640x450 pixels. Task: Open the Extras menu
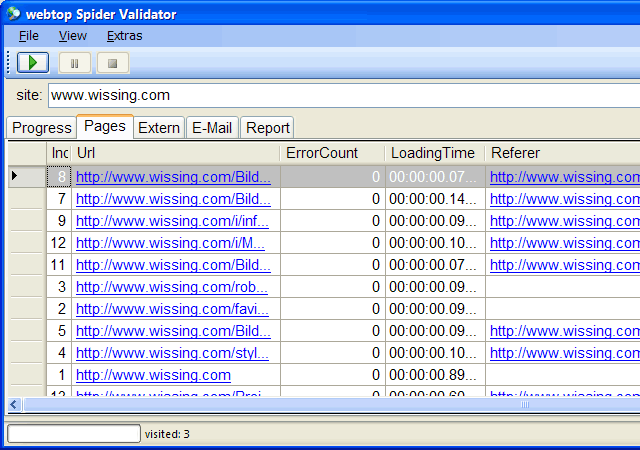click(124, 36)
